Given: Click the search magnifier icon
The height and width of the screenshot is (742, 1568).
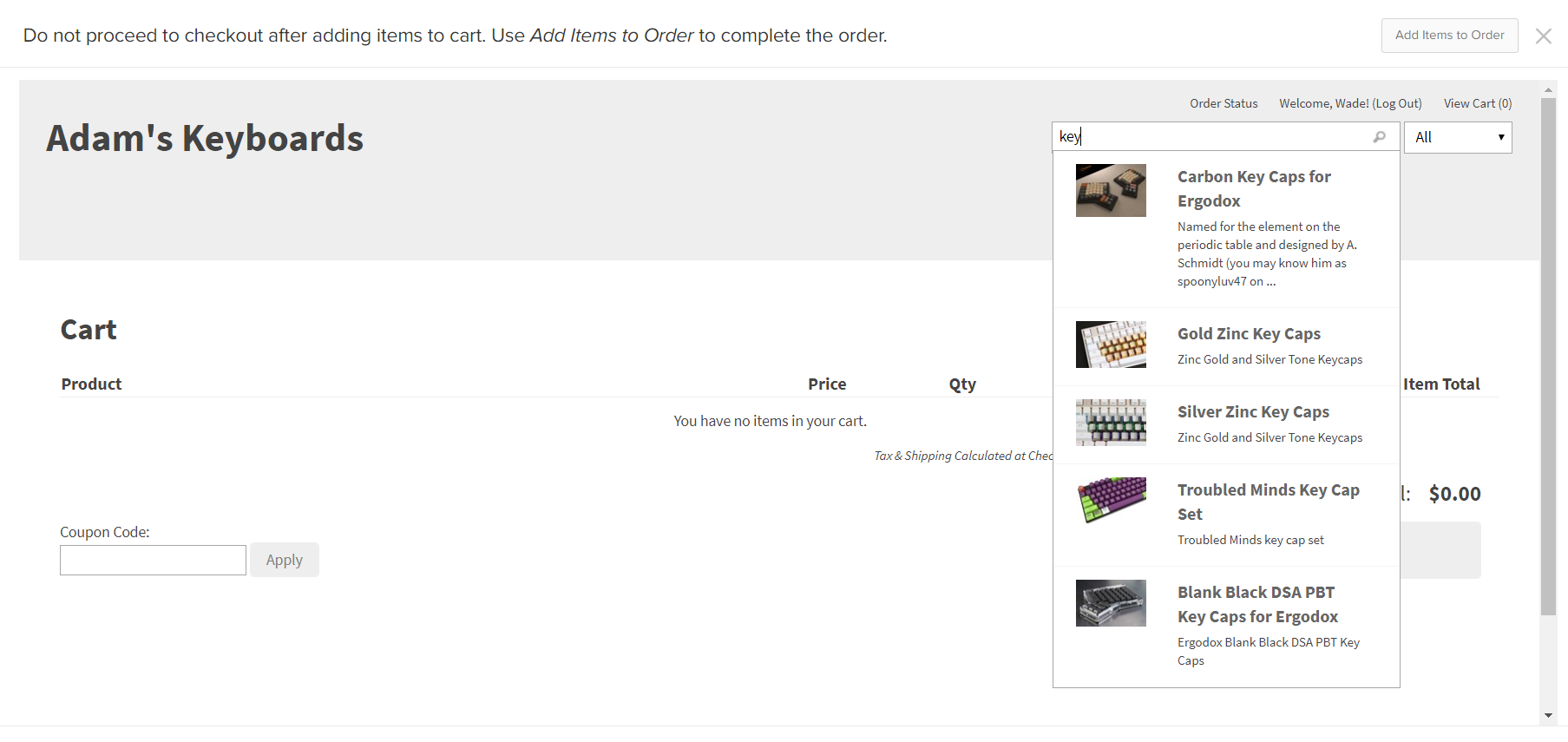Looking at the screenshot, I should pyautogui.click(x=1380, y=136).
